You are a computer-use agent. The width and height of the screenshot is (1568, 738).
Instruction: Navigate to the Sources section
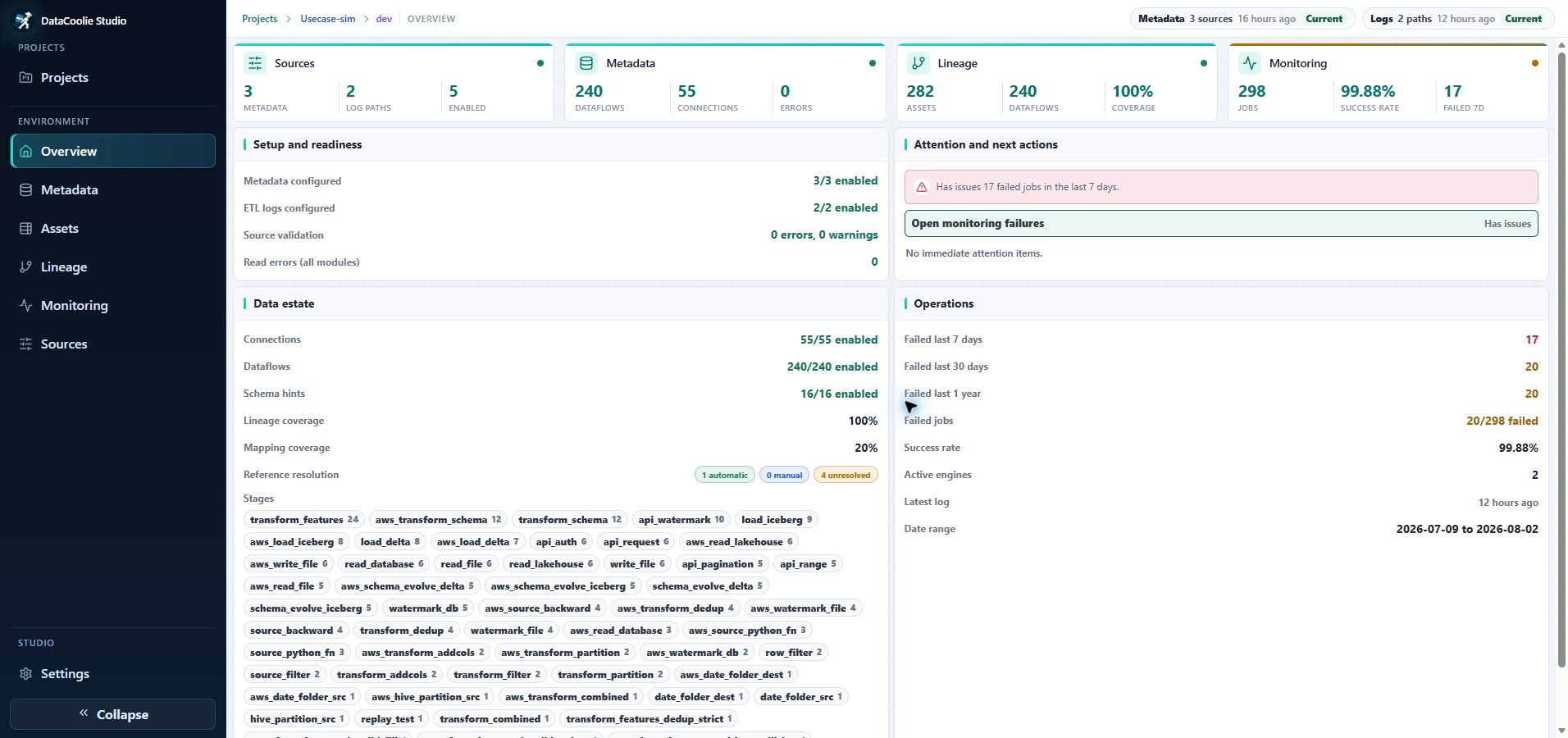pos(113,344)
